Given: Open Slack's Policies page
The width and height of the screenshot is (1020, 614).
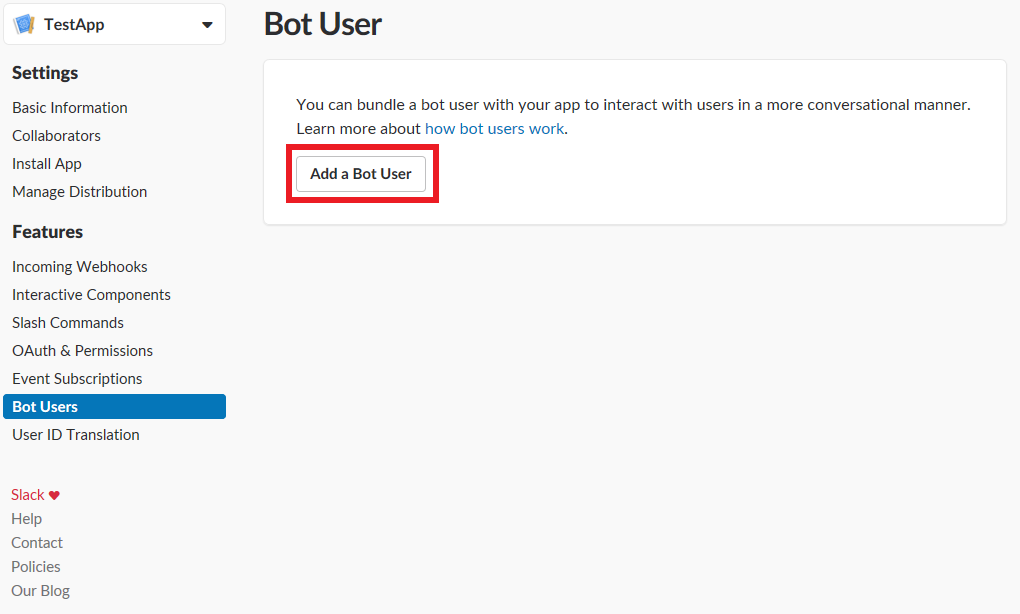Looking at the screenshot, I should click(35, 566).
